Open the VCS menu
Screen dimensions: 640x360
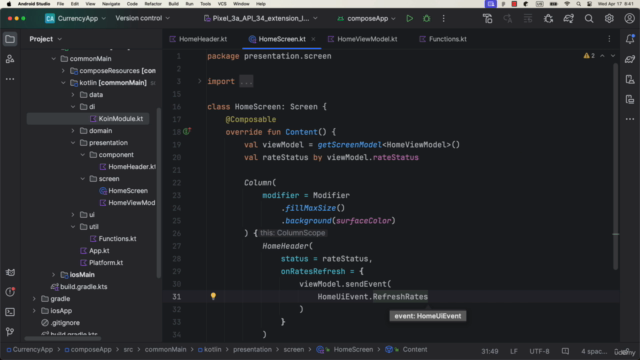222,4
